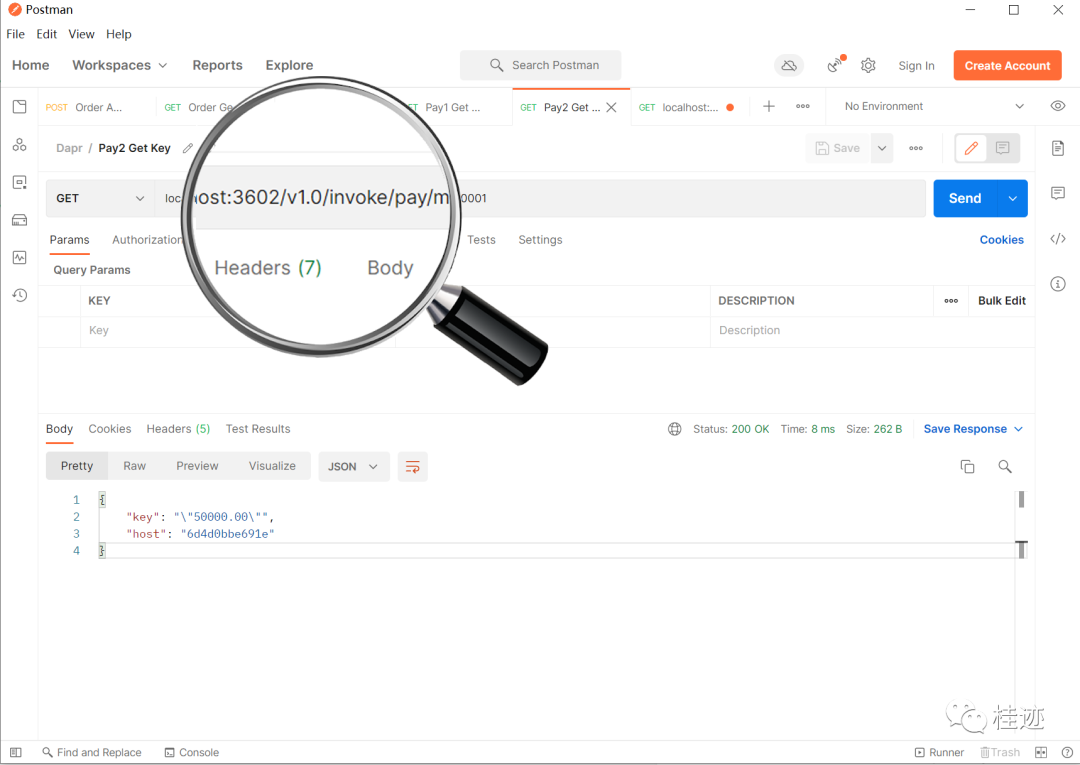Screen dimensions: 1080x765
Task: Open the Environments sidebar icon
Action: tap(19, 182)
